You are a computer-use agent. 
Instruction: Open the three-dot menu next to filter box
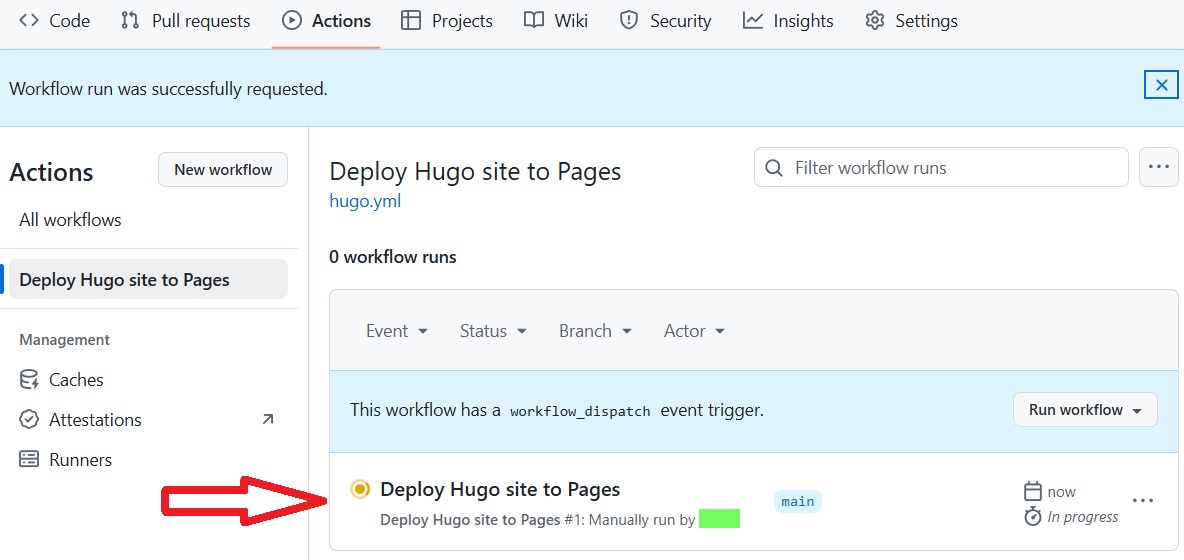pos(1158,167)
